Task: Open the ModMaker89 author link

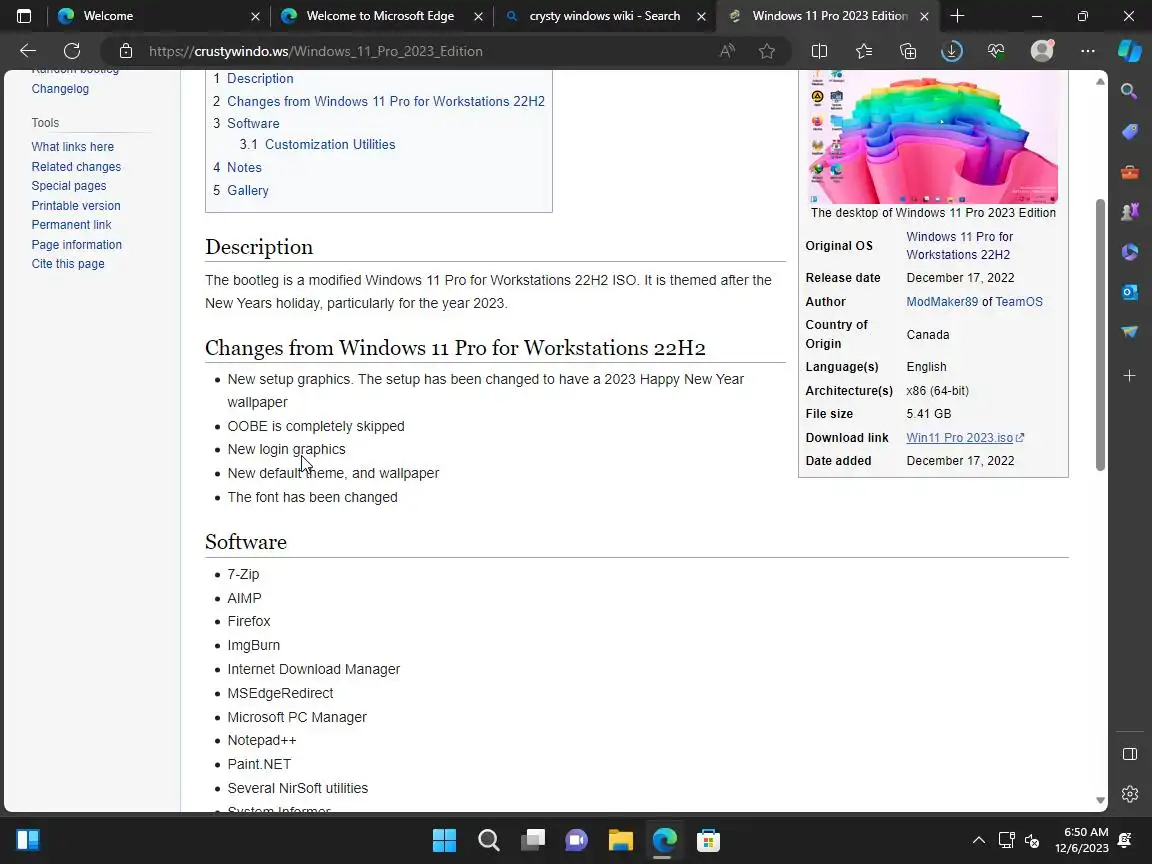Action: [x=942, y=302]
